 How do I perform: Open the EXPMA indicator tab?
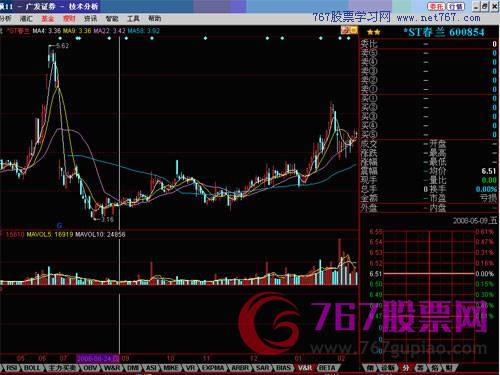(x=213, y=368)
